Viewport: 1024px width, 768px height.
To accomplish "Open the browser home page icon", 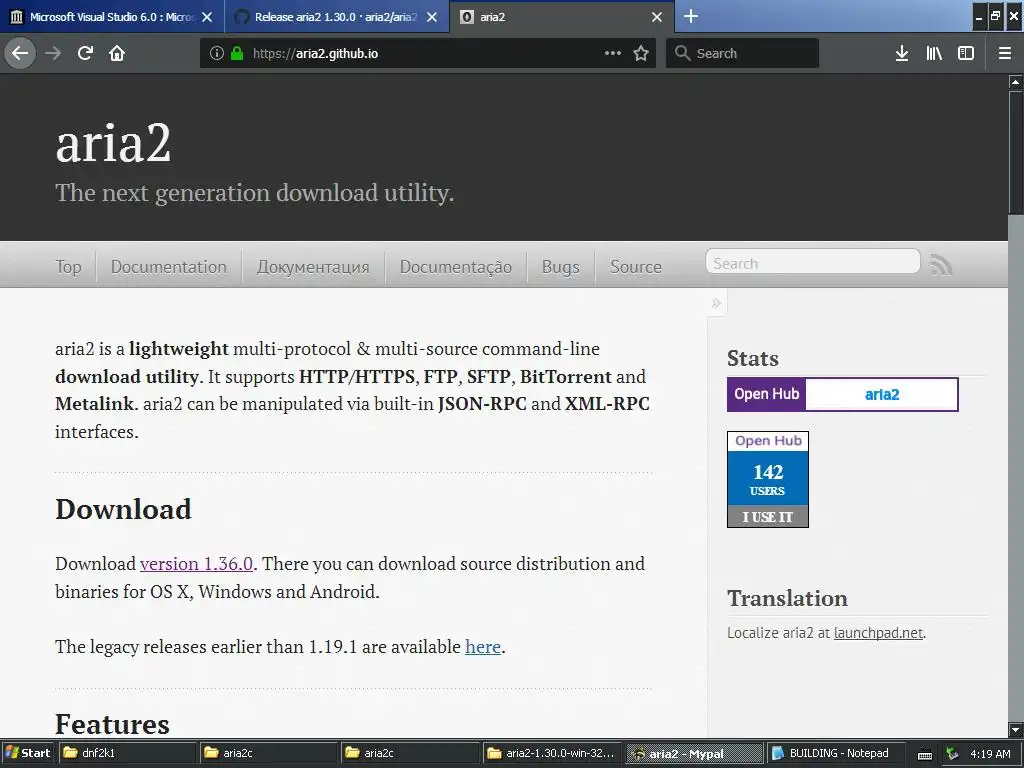I will [x=117, y=53].
